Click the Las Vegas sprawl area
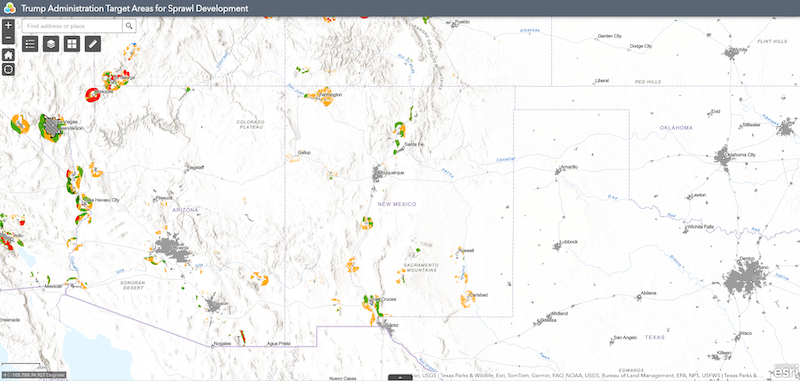 point(52,128)
